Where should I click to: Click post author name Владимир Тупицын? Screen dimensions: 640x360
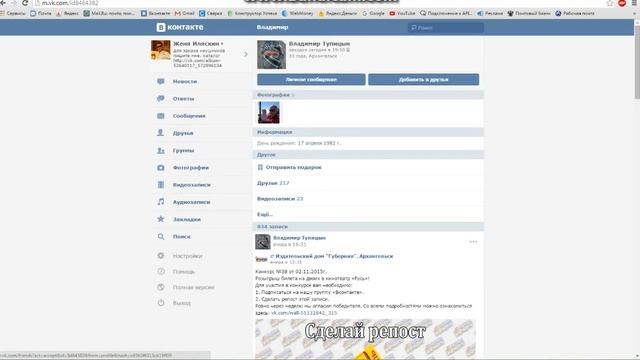point(300,238)
